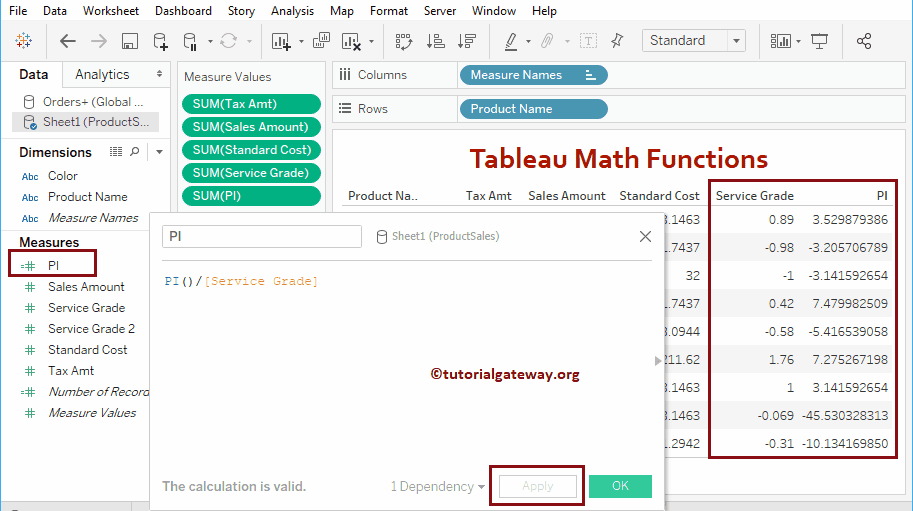Open the 1 Dependency dropdown
This screenshot has width=913, height=511.
click(x=438, y=487)
